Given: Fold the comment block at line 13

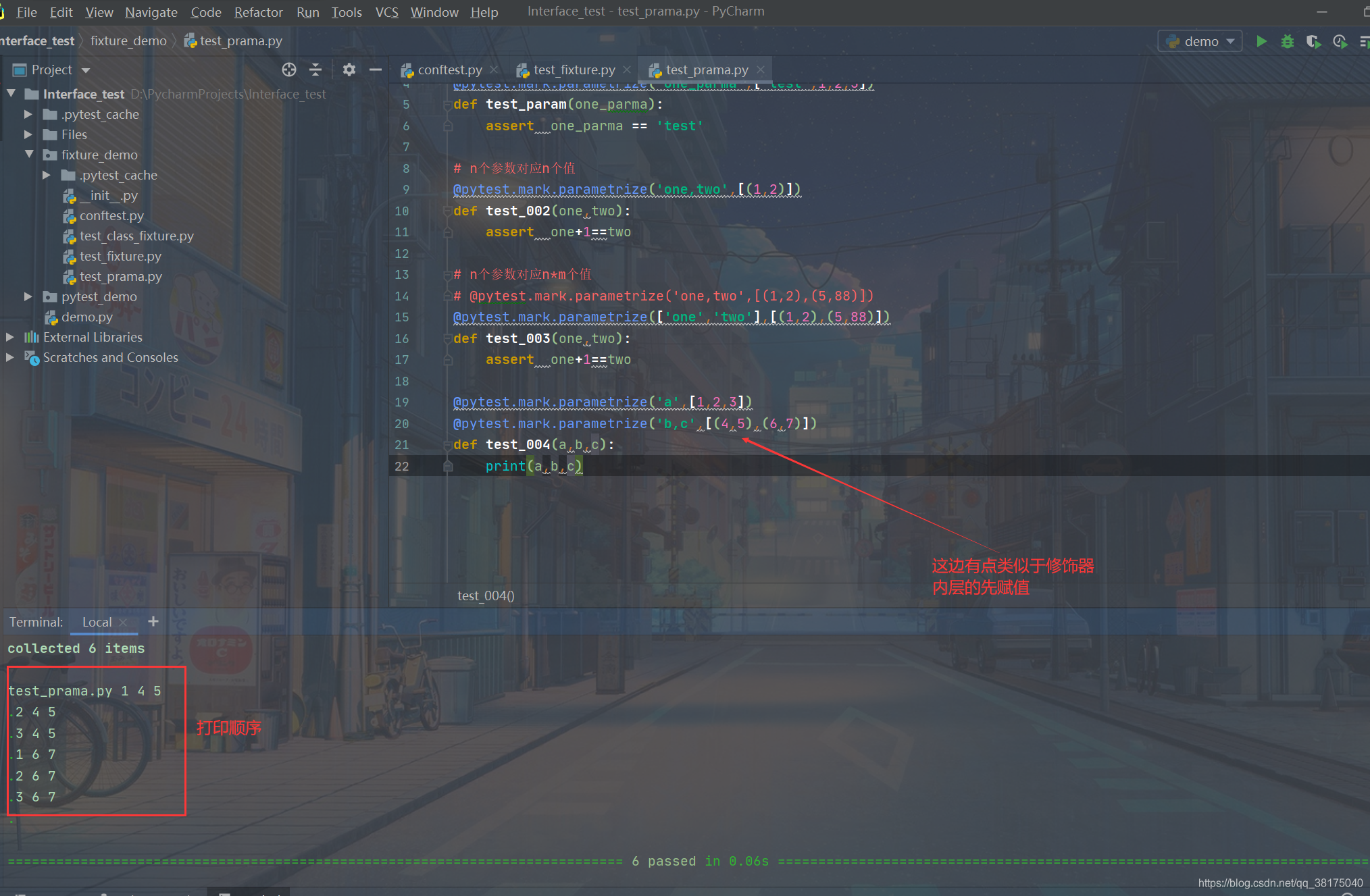Looking at the screenshot, I should (447, 275).
